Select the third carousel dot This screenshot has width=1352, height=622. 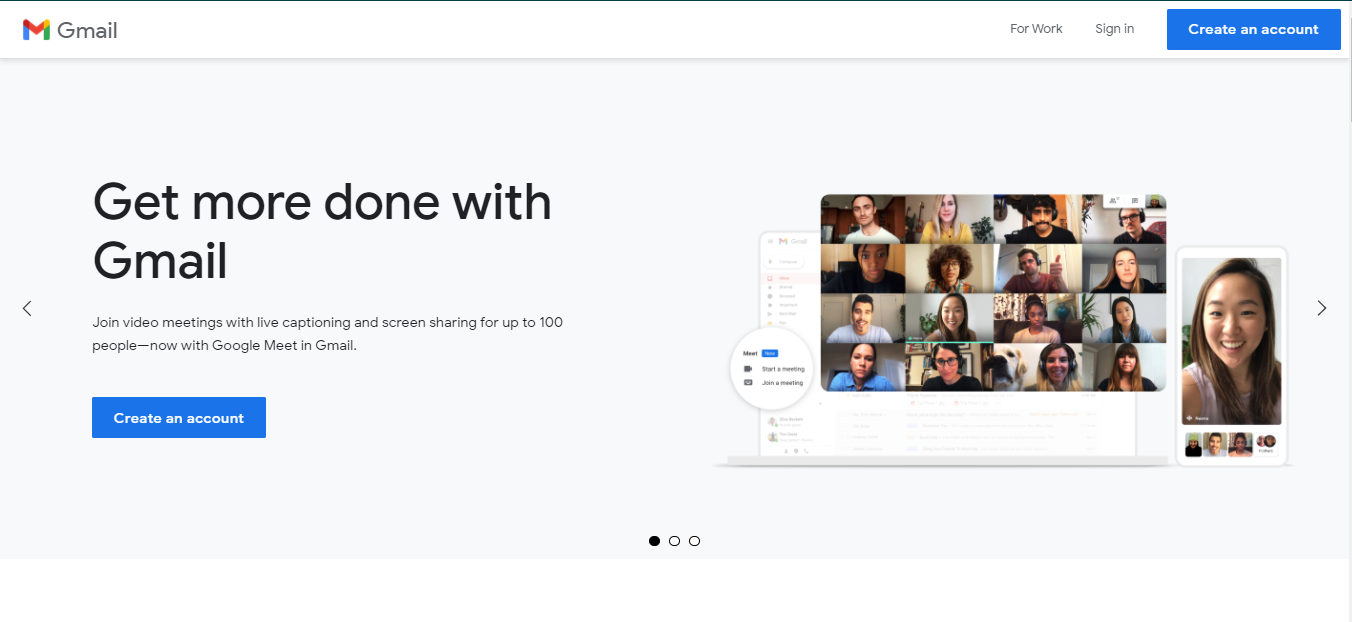(x=694, y=540)
